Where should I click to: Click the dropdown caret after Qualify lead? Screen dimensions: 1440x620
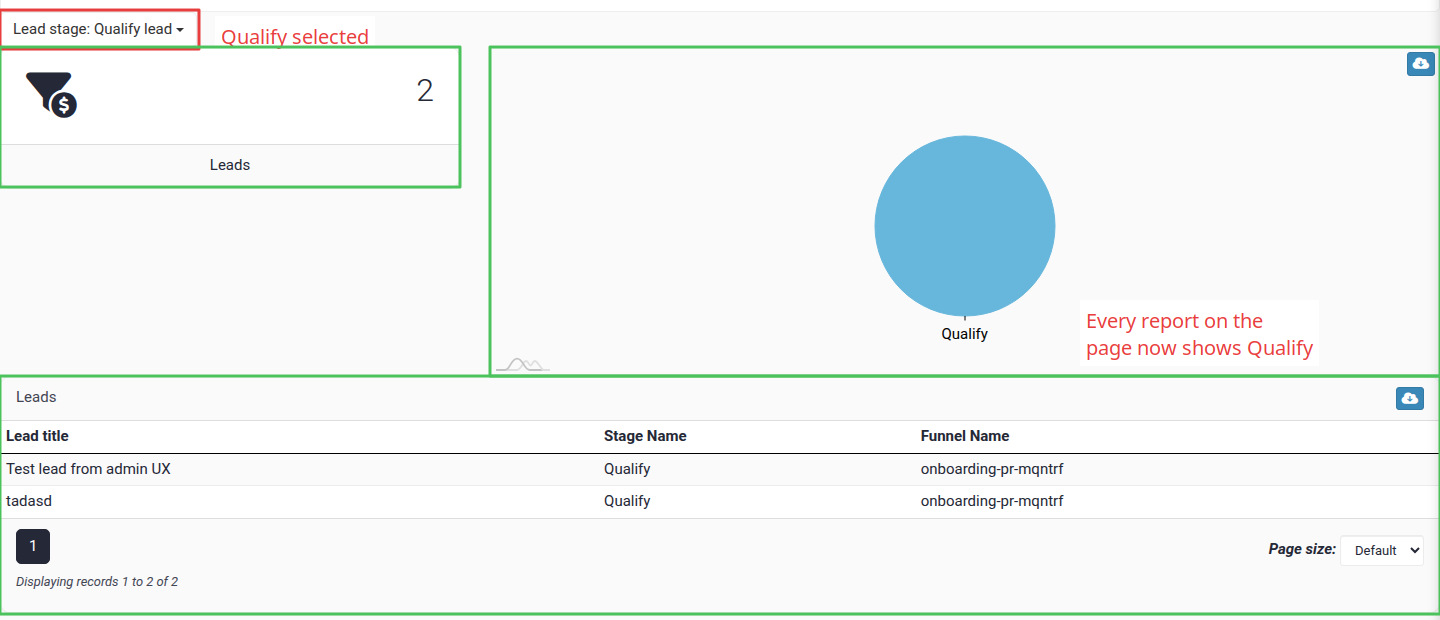pos(180,30)
